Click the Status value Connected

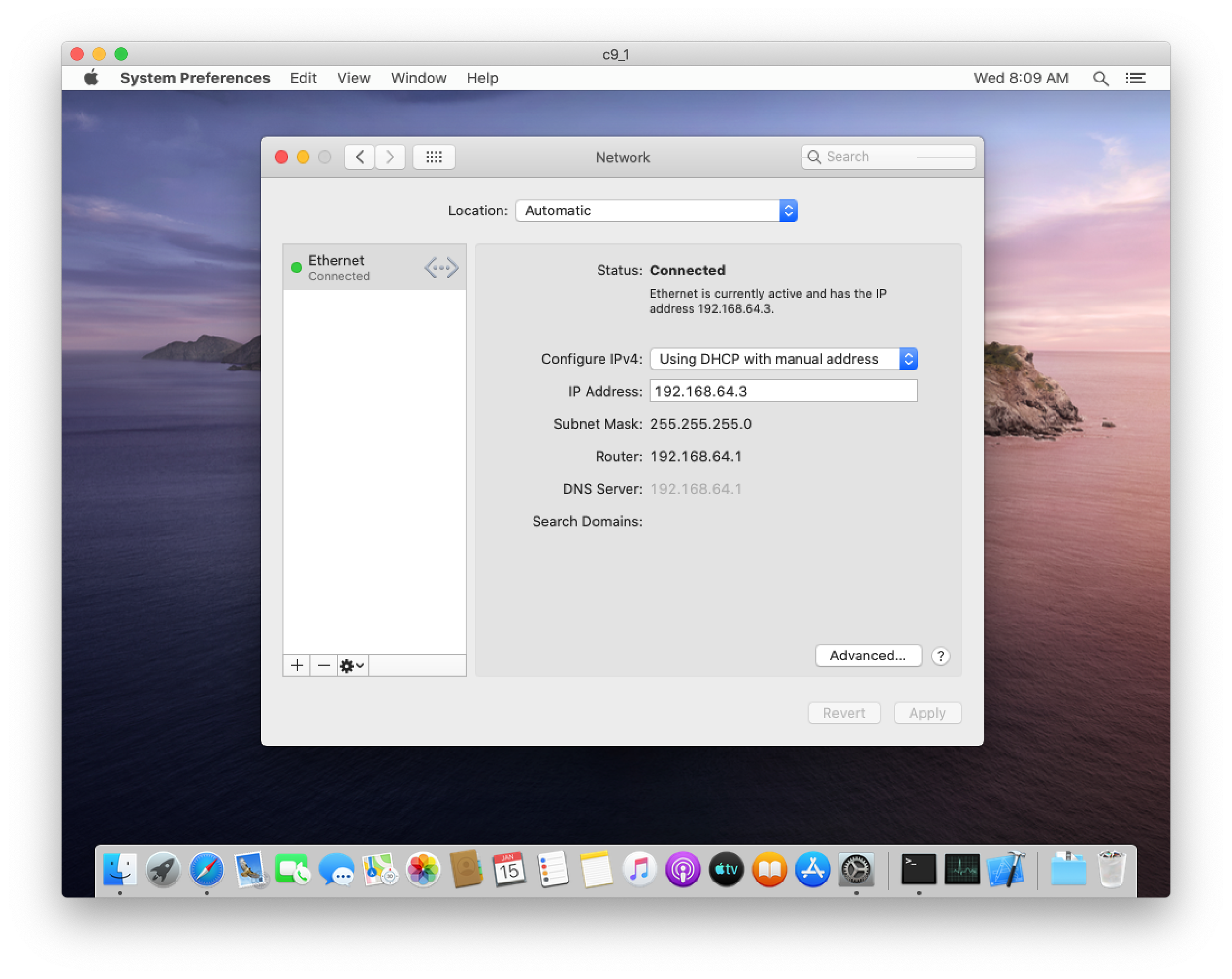click(x=688, y=270)
